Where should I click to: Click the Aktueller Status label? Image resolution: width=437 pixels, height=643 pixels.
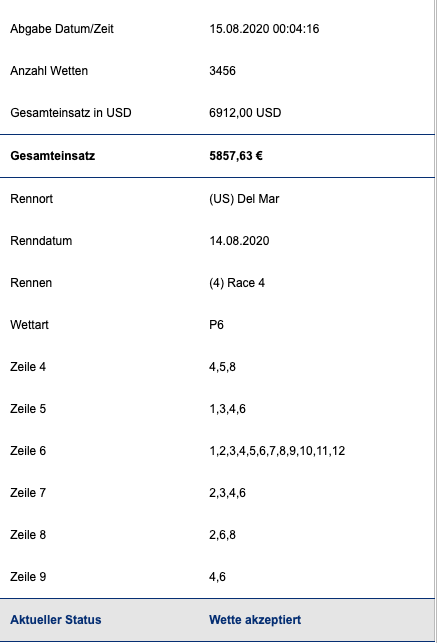[56, 620]
